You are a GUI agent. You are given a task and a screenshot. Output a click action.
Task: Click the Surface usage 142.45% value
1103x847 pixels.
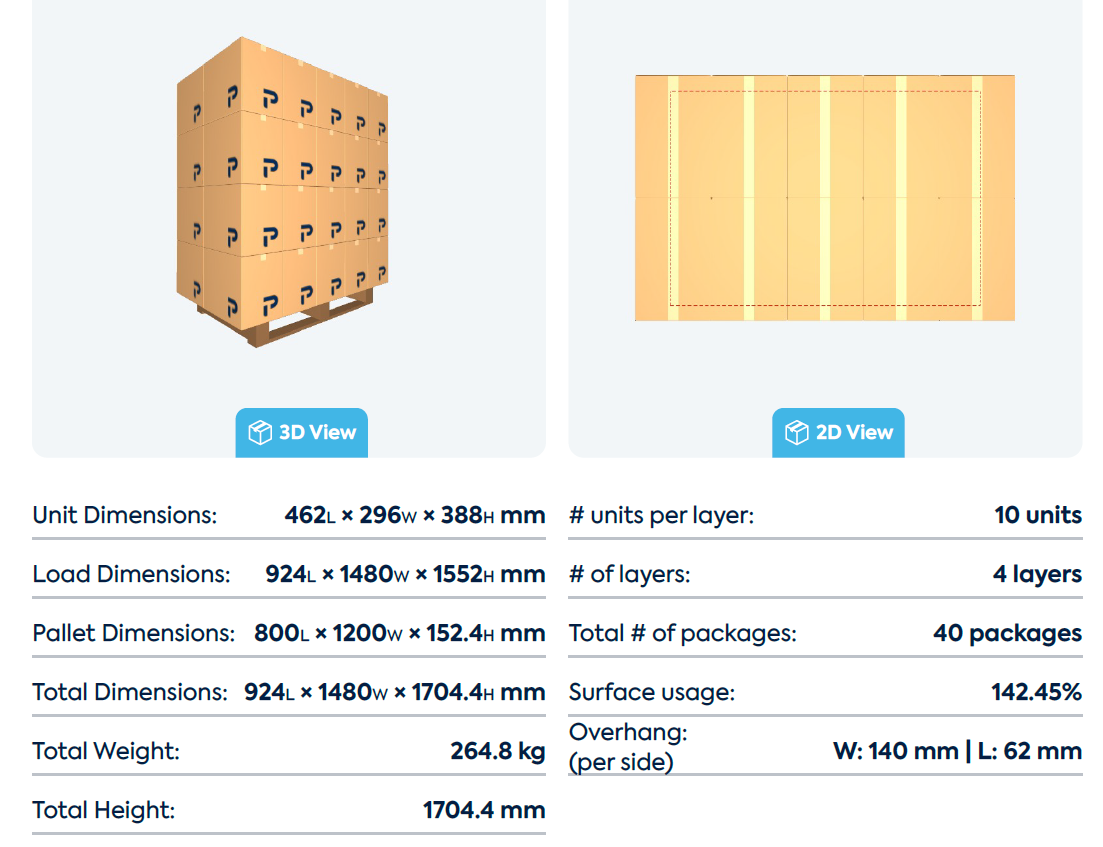(1037, 692)
